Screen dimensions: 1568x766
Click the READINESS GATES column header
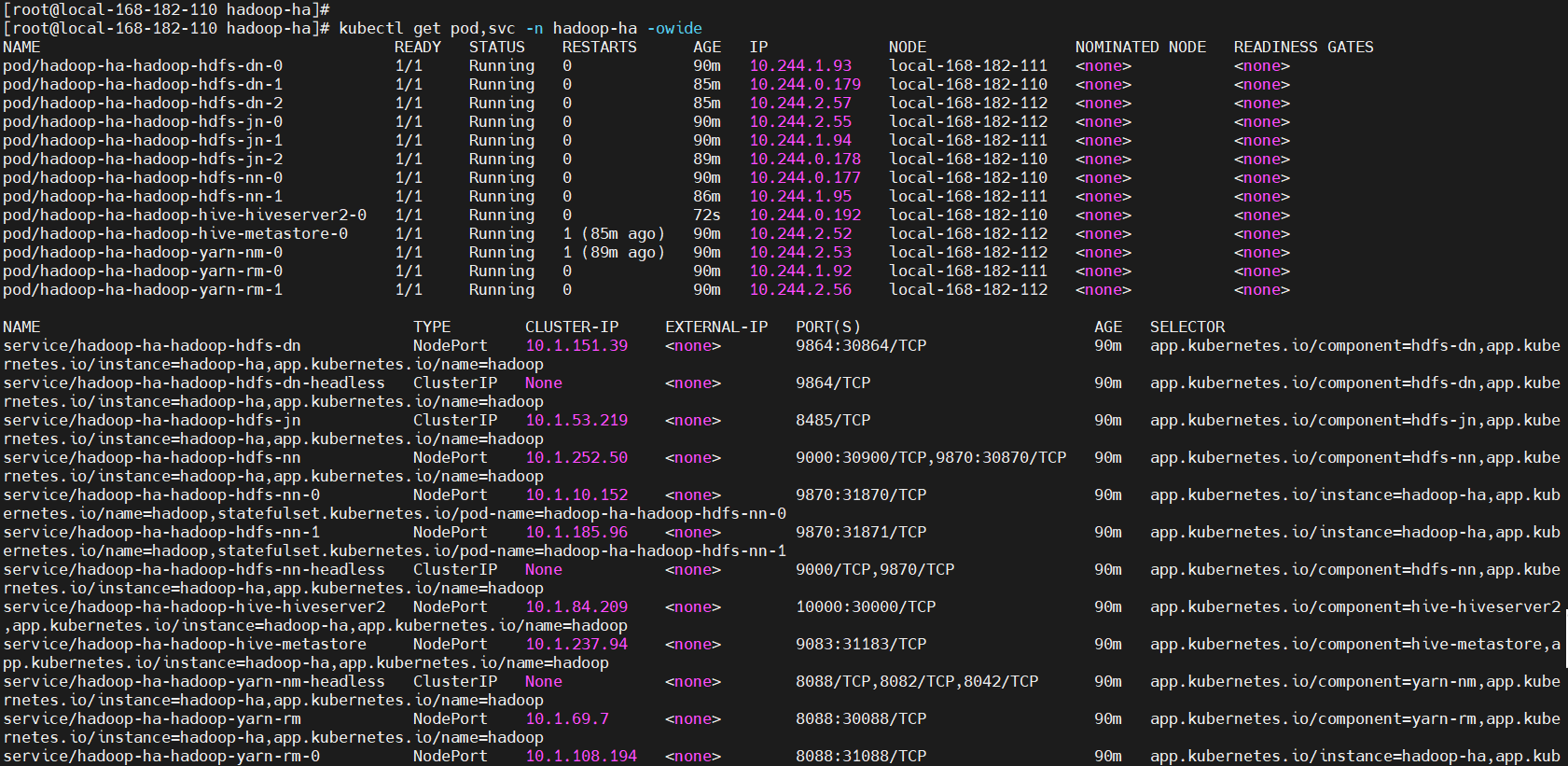point(1304,48)
